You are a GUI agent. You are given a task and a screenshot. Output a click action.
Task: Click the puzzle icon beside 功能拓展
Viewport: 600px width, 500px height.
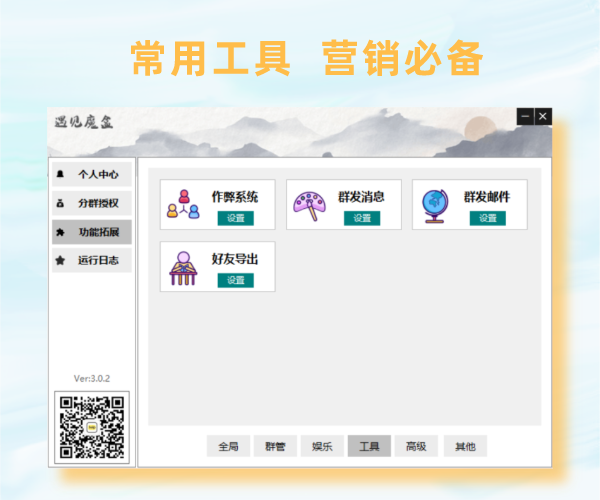point(60,232)
